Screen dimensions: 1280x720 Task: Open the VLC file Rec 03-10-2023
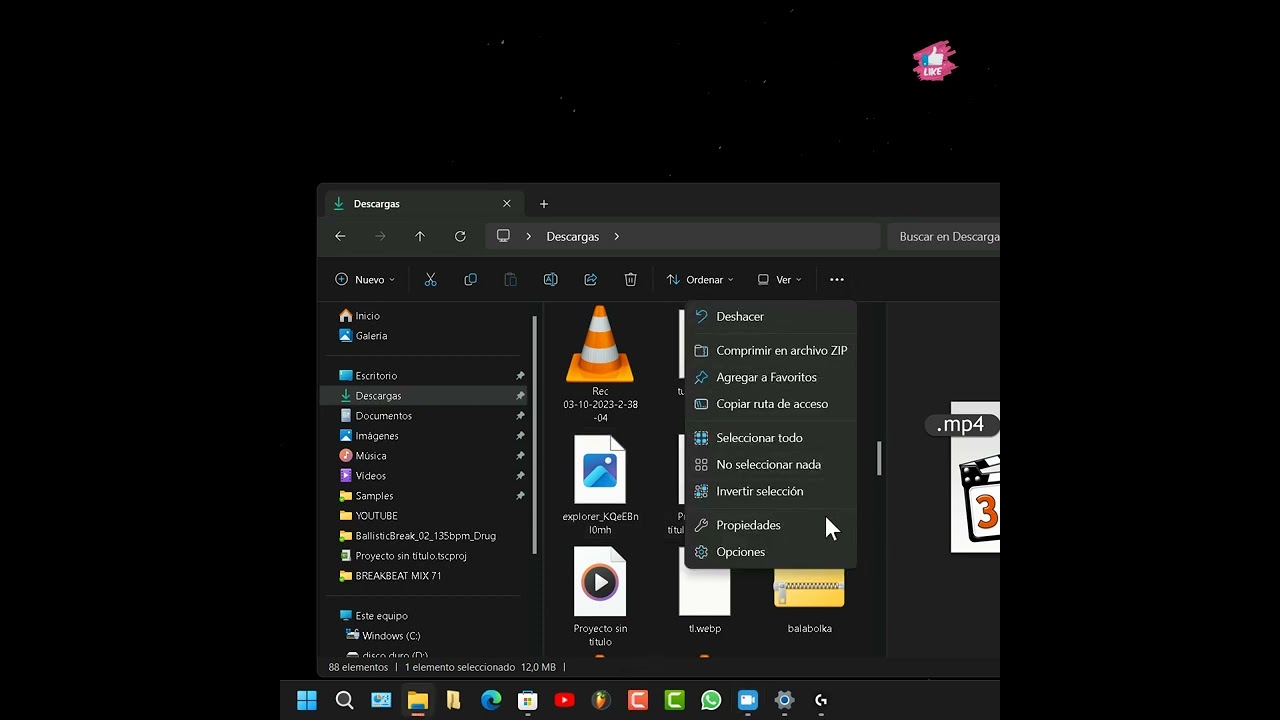[600, 364]
